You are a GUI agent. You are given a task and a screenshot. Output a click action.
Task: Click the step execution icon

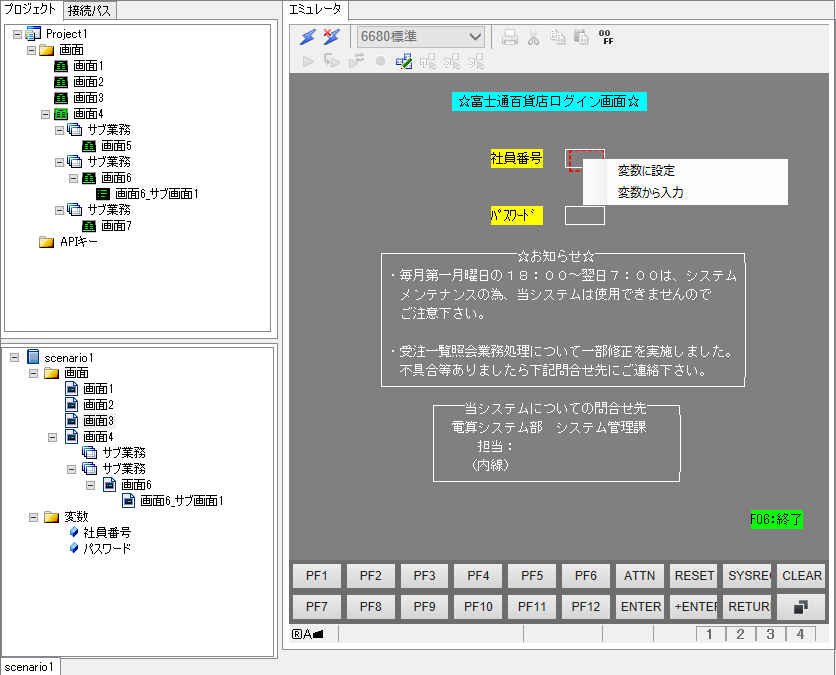pos(332,61)
